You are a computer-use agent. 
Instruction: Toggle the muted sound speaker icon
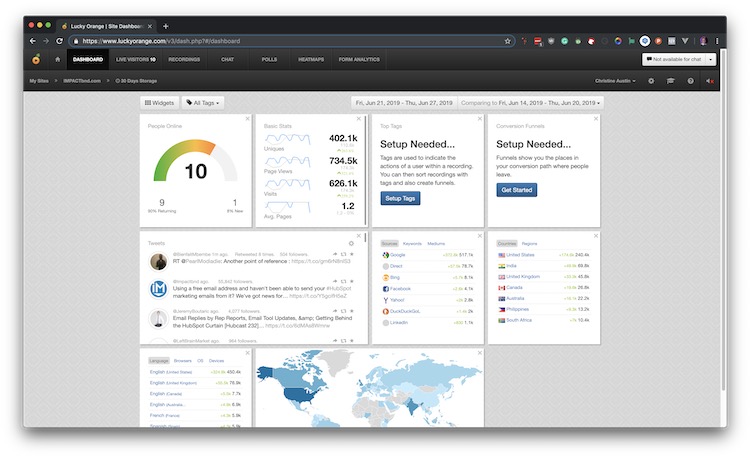pyautogui.click(x=710, y=81)
